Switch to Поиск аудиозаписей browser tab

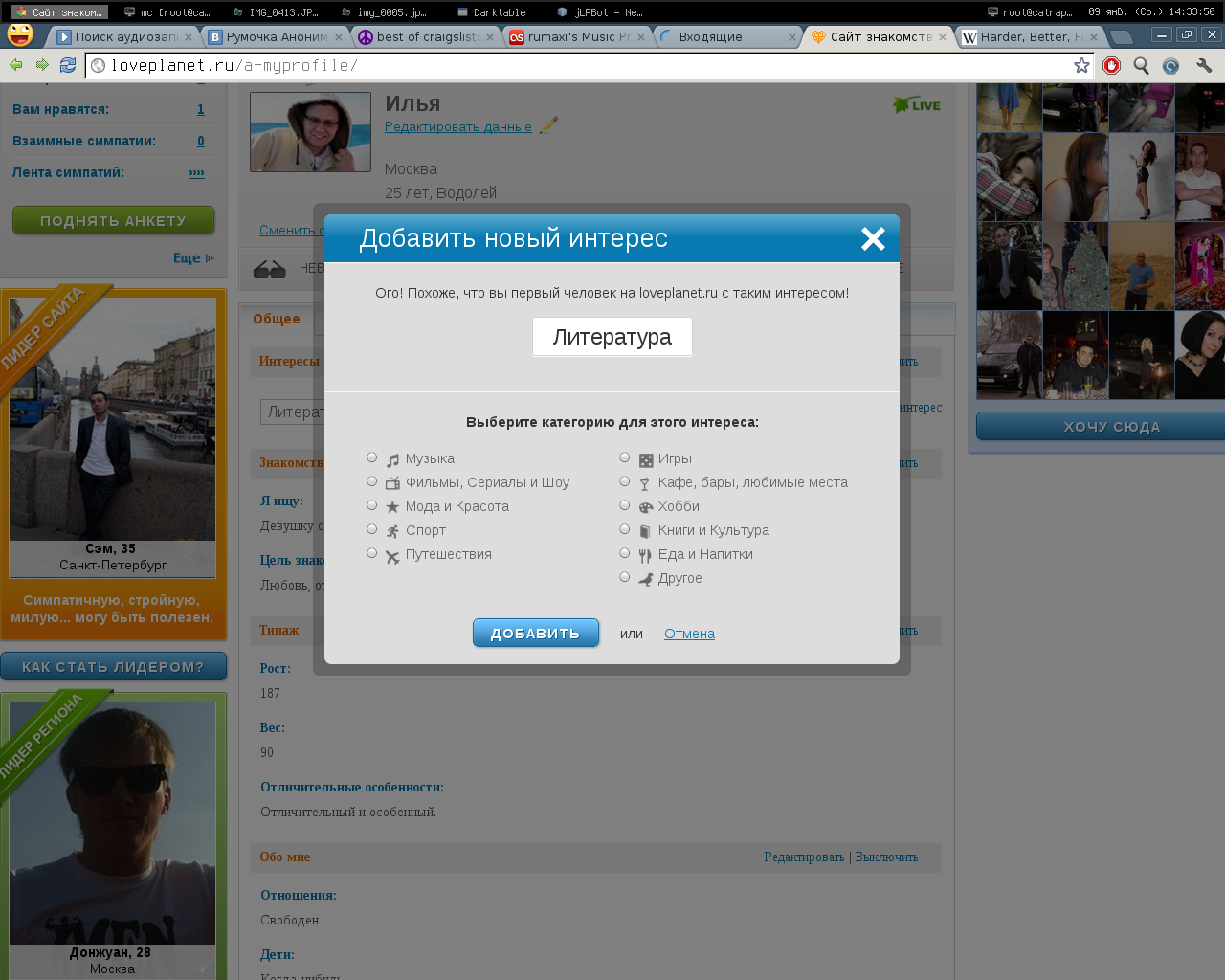pyautogui.click(x=125, y=36)
